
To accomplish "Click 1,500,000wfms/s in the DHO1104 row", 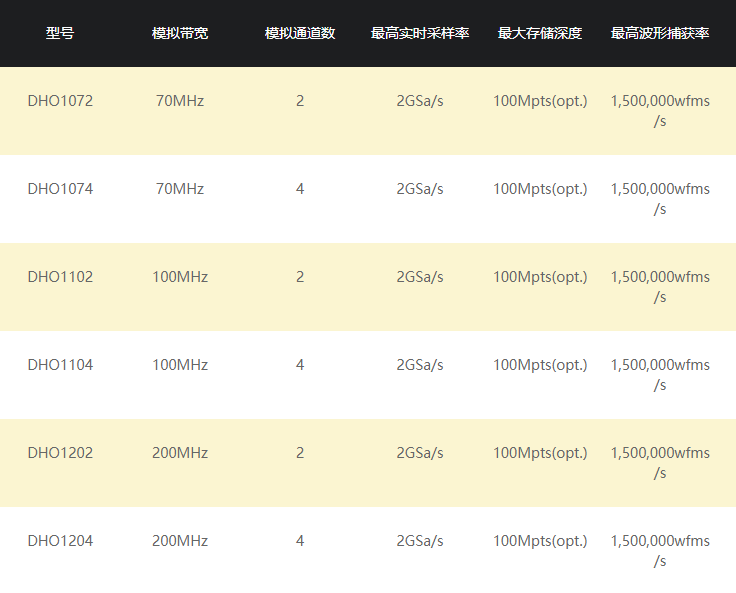I will (x=660, y=375).
